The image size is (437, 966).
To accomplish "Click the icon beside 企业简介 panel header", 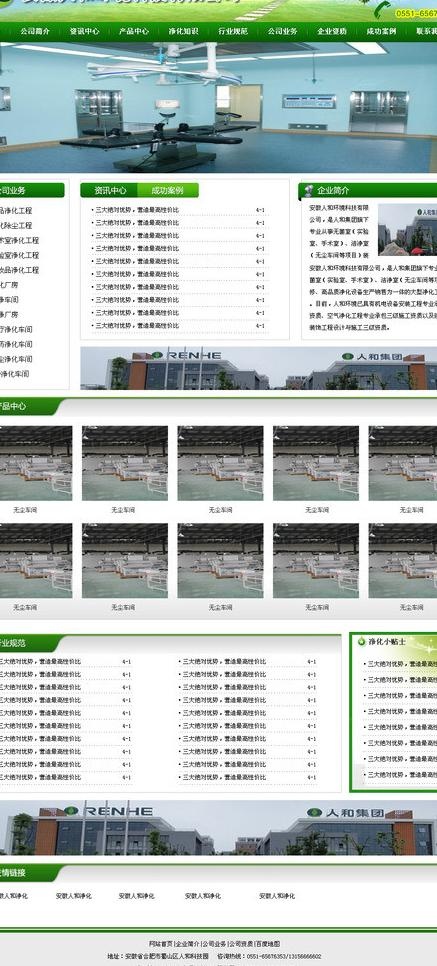I will 308,190.
